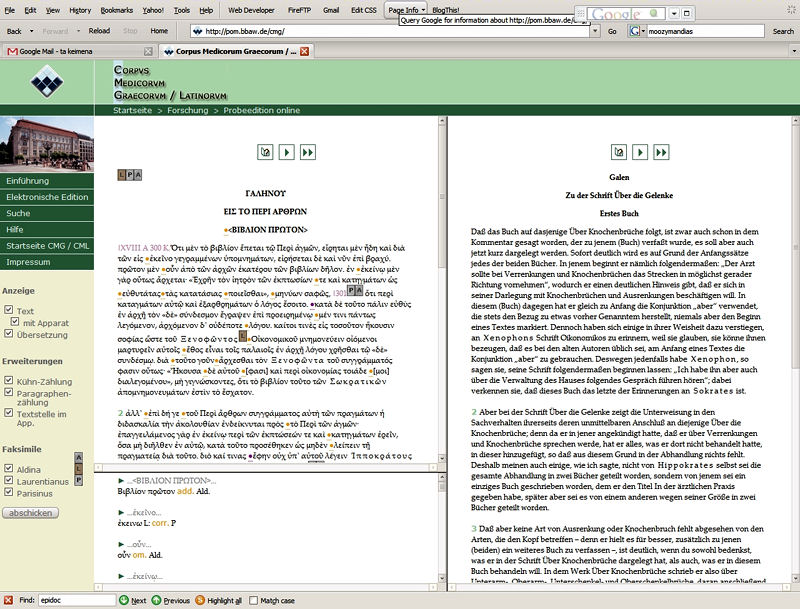Viewport: 800px width, 609px height.
Task: Click Find Previous arrow icon
Action: pyautogui.click(x=156, y=600)
